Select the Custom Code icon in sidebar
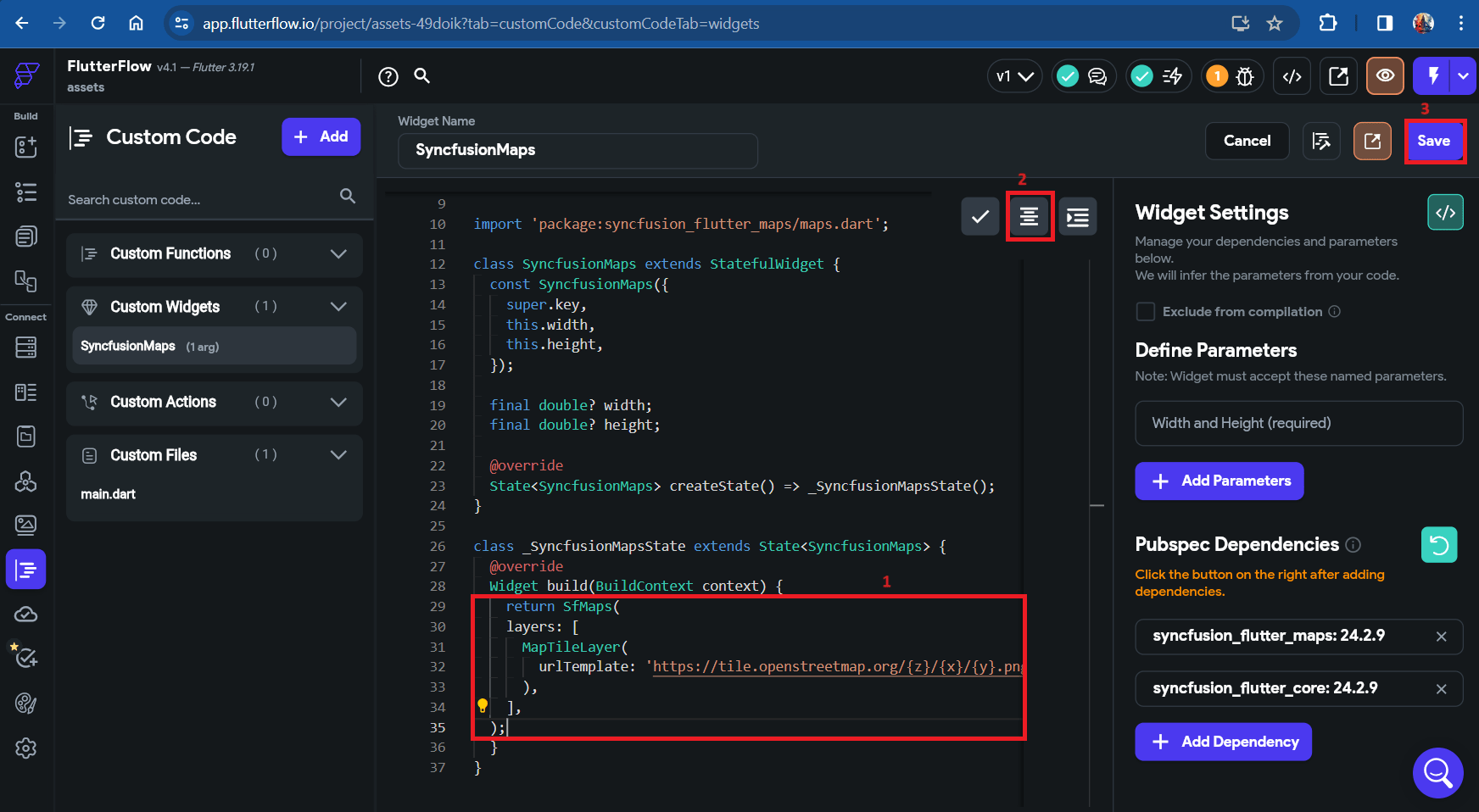The image size is (1479, 812). pos(26,570)
